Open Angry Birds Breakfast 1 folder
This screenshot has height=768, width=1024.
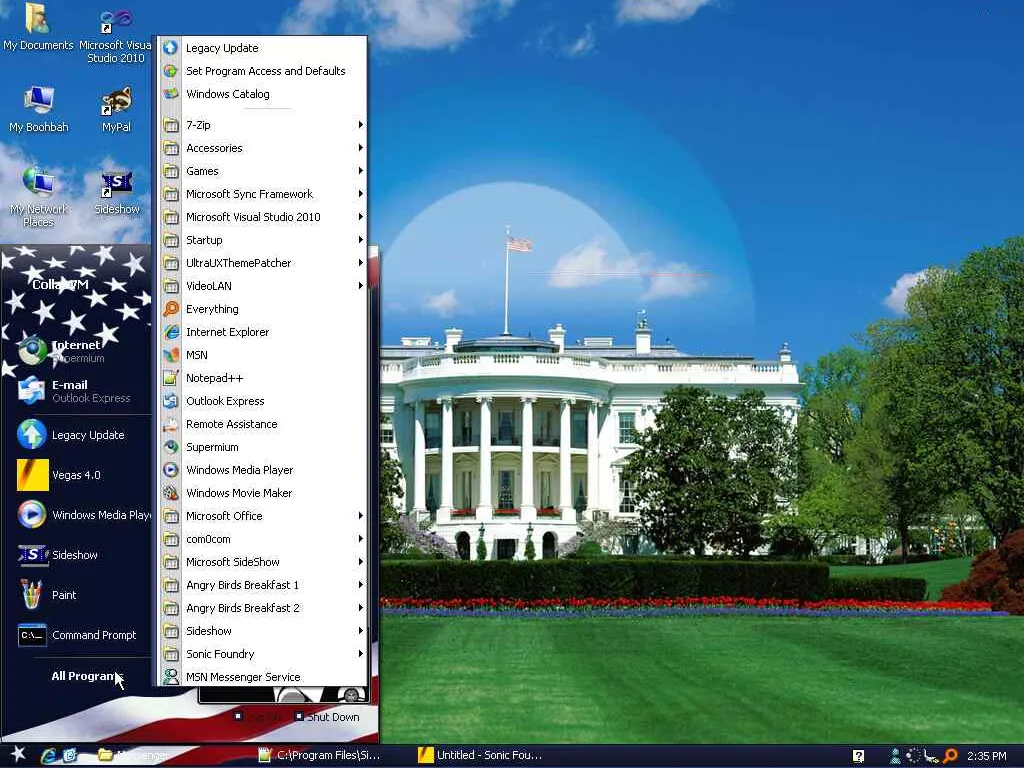(261, 585)
